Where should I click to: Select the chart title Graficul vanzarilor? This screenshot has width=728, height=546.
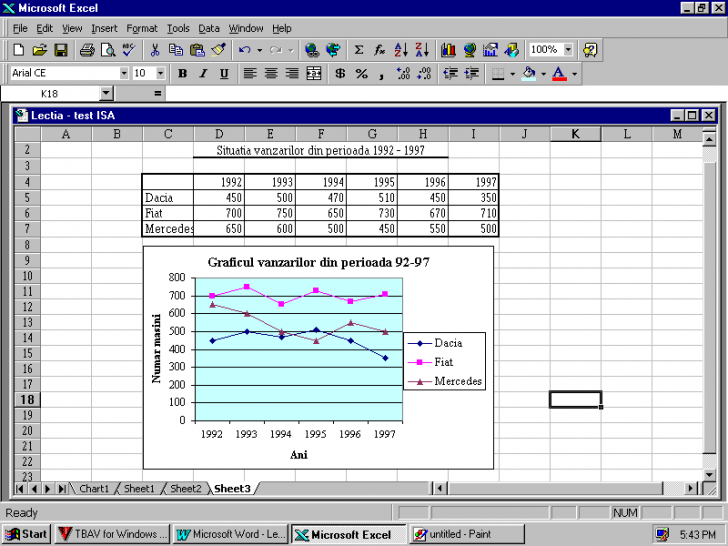coord(318,262)
